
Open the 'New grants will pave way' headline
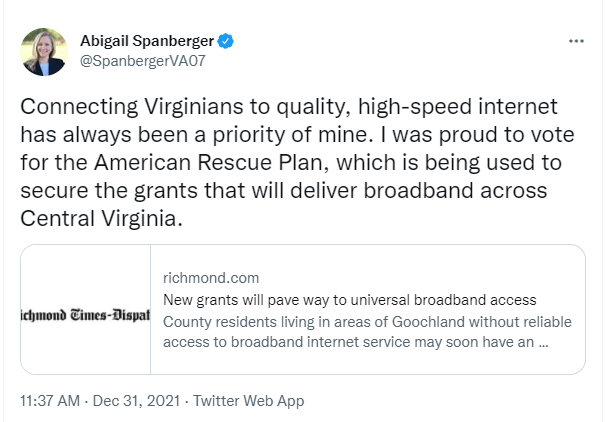pos(349,299)
